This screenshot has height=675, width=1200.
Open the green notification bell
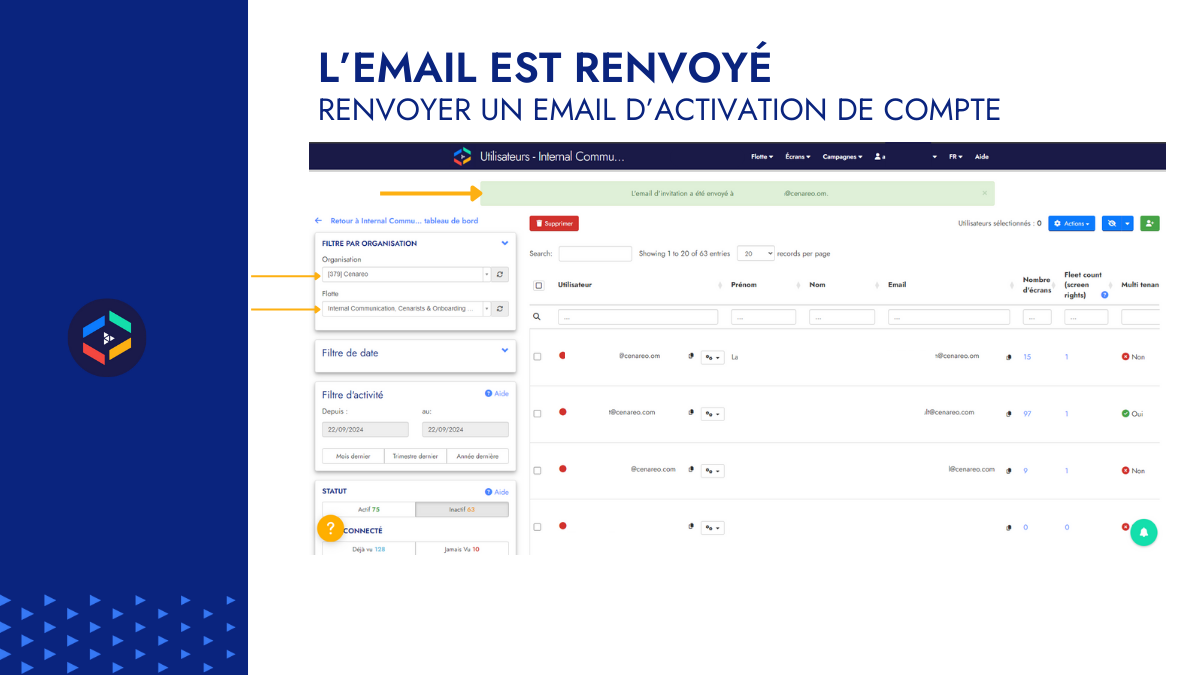1144,532
